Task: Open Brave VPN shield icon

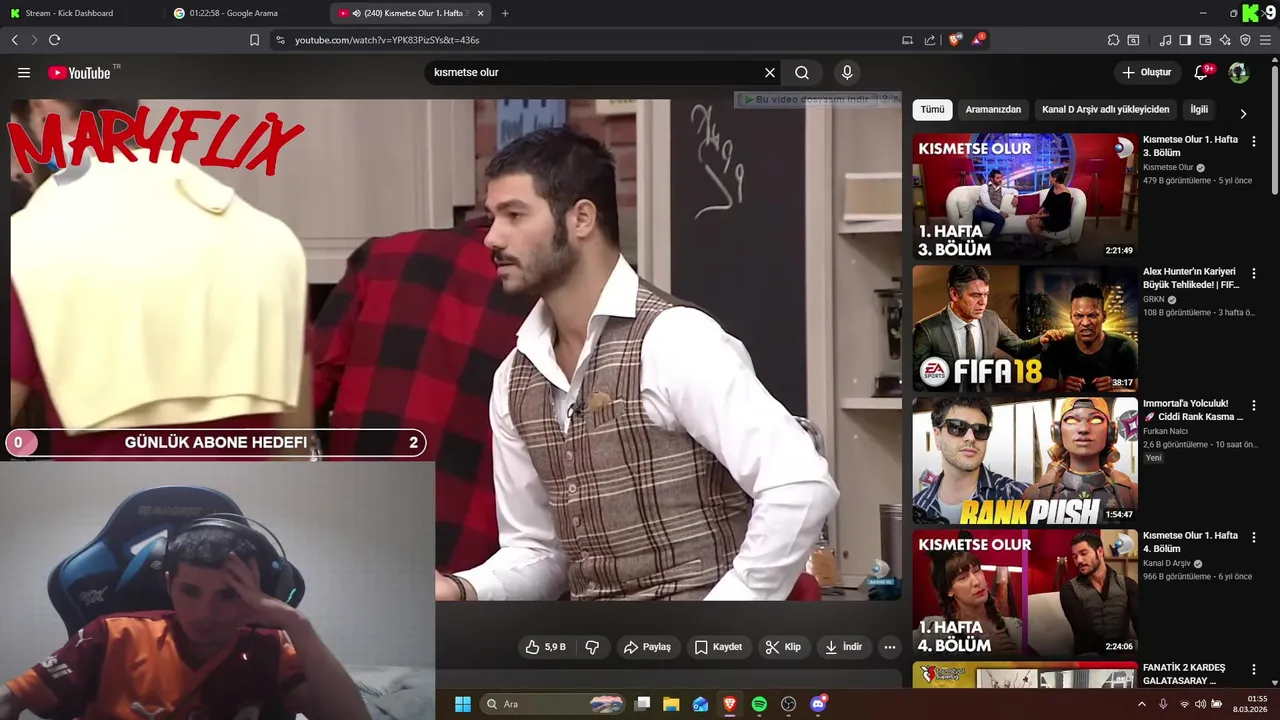Action: pyautogui.click(x=1245, y=40)
